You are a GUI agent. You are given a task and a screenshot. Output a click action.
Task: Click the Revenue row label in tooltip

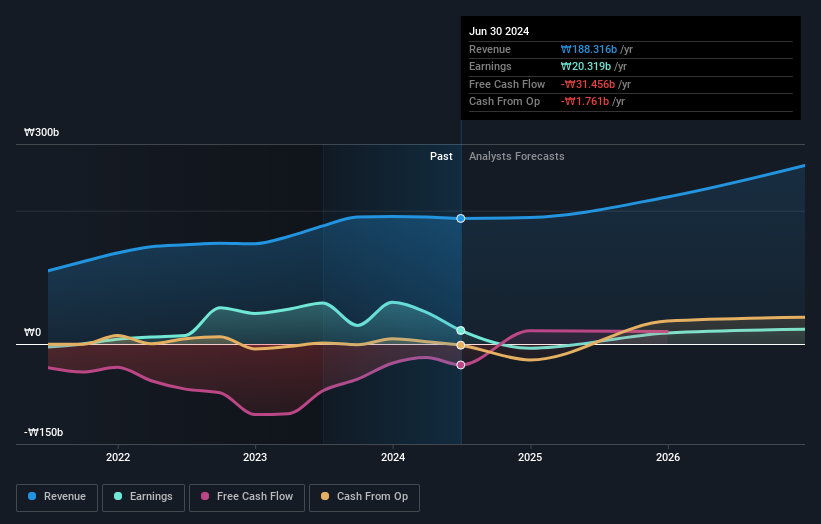490,49
